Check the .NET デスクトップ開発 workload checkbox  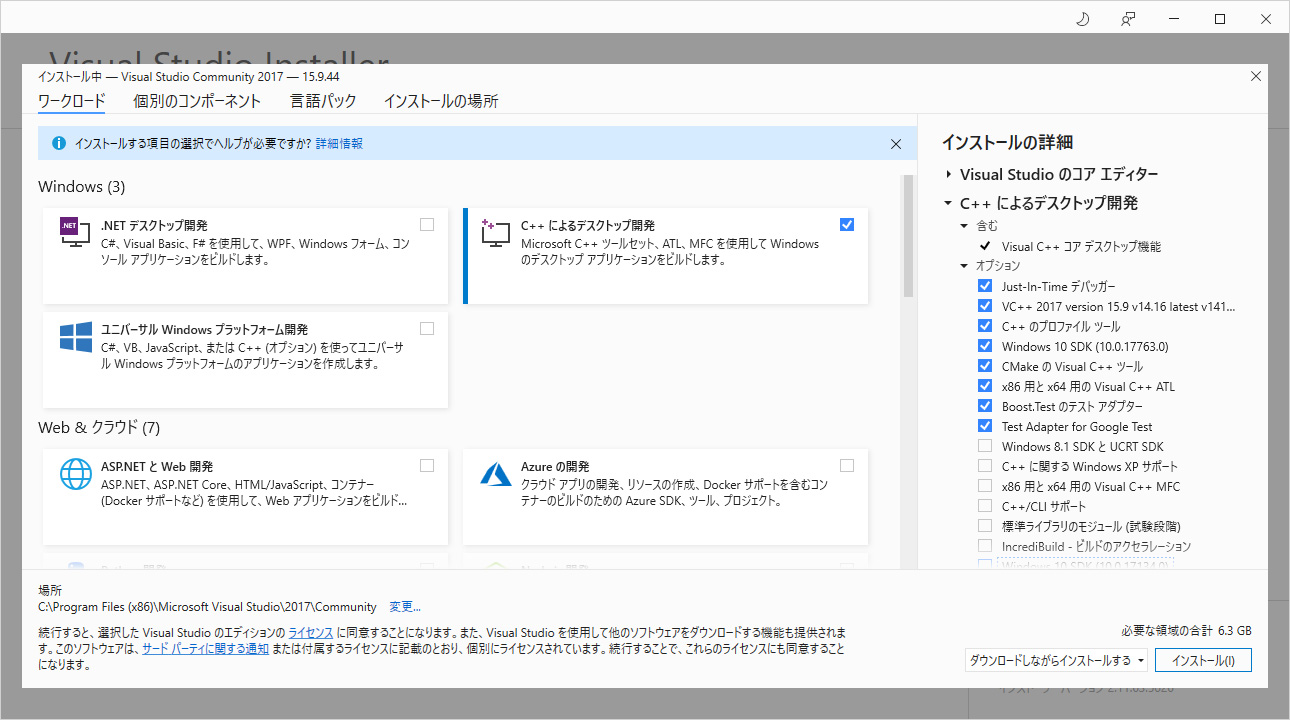[x=427, y=225]
